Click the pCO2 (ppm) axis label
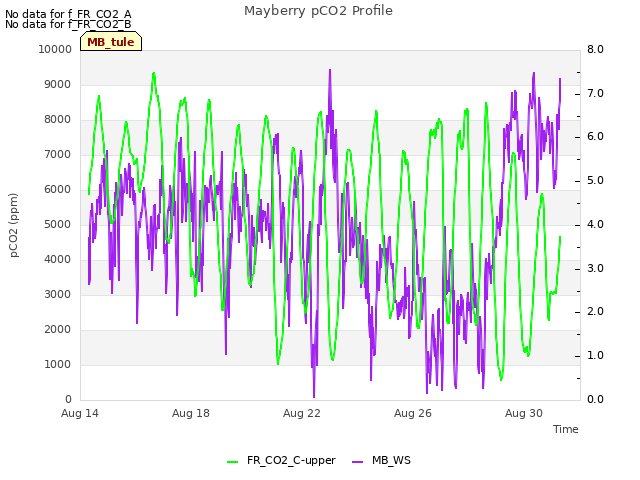Viewport: 640px width, 480px height. pos(14,225)
